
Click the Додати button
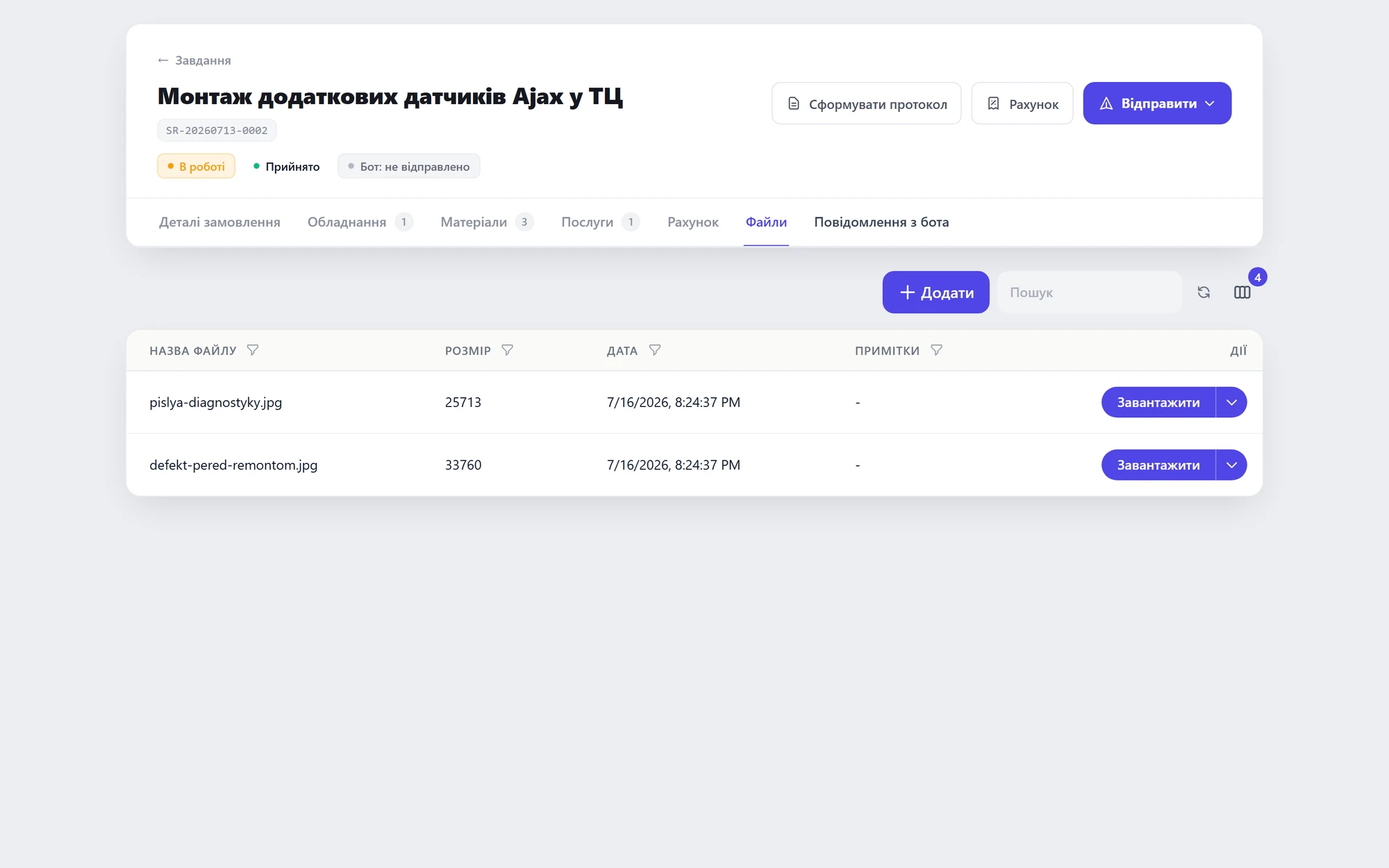[935, 292]
